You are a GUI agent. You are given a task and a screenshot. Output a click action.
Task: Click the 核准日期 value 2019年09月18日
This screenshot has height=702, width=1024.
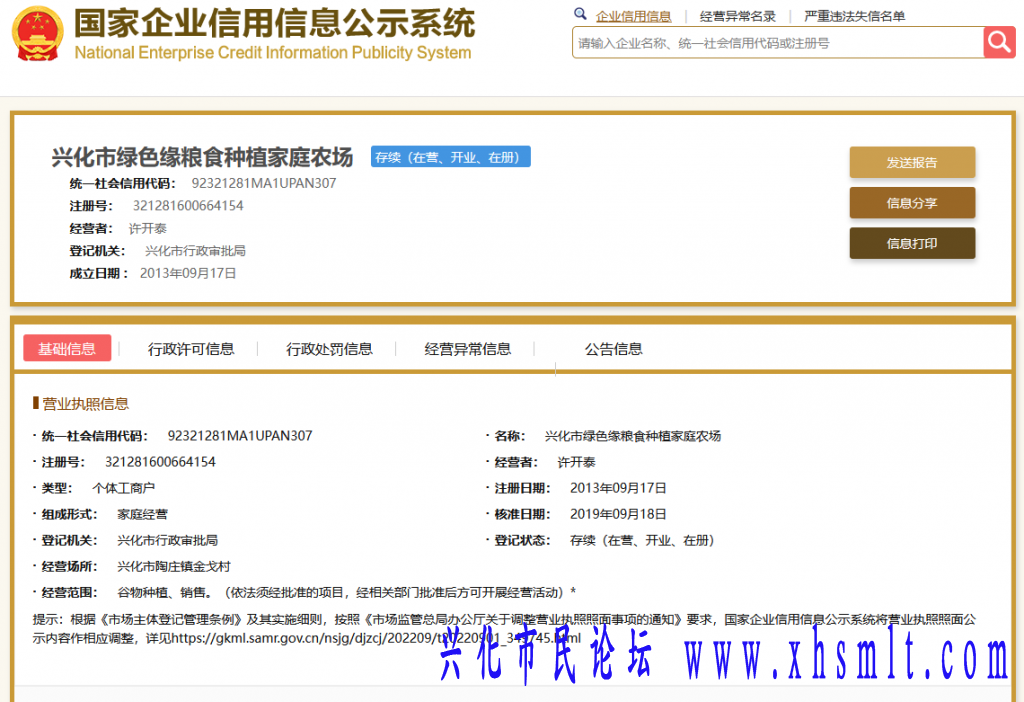tap(618, 514)
